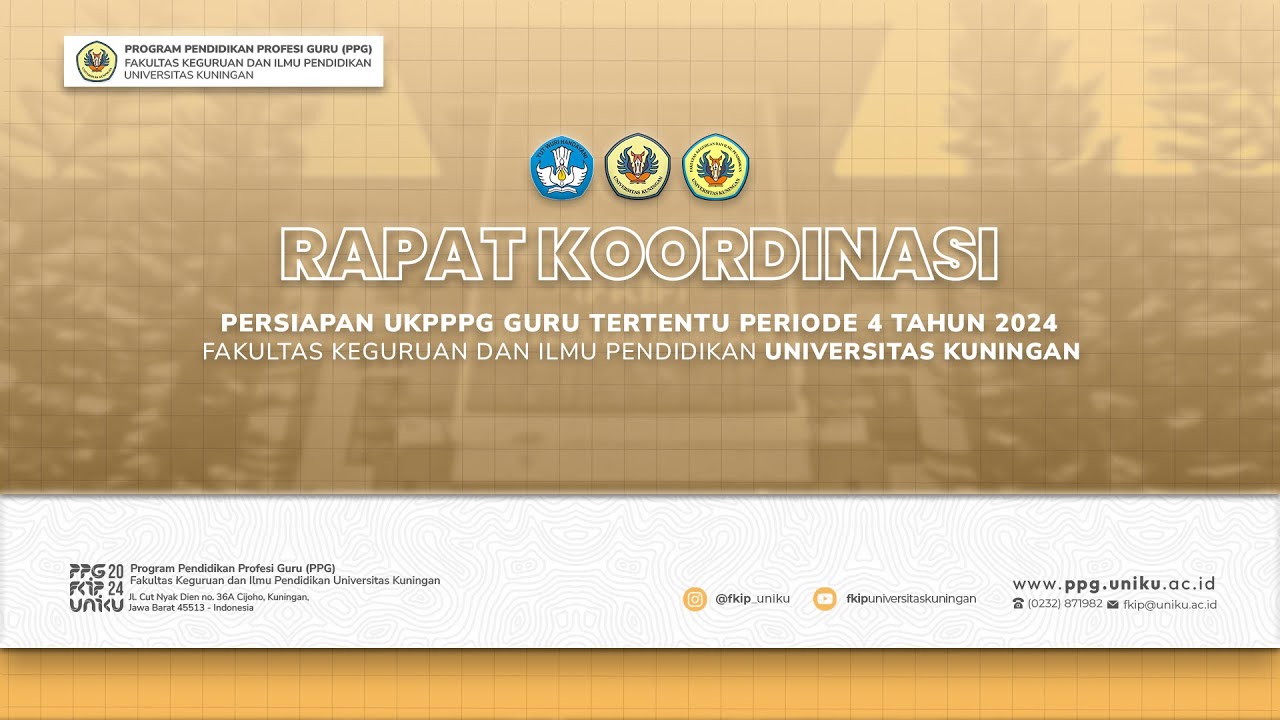
Task: Open the @fkip_uniku Instagram handle
Action: (x=753, y=599)
